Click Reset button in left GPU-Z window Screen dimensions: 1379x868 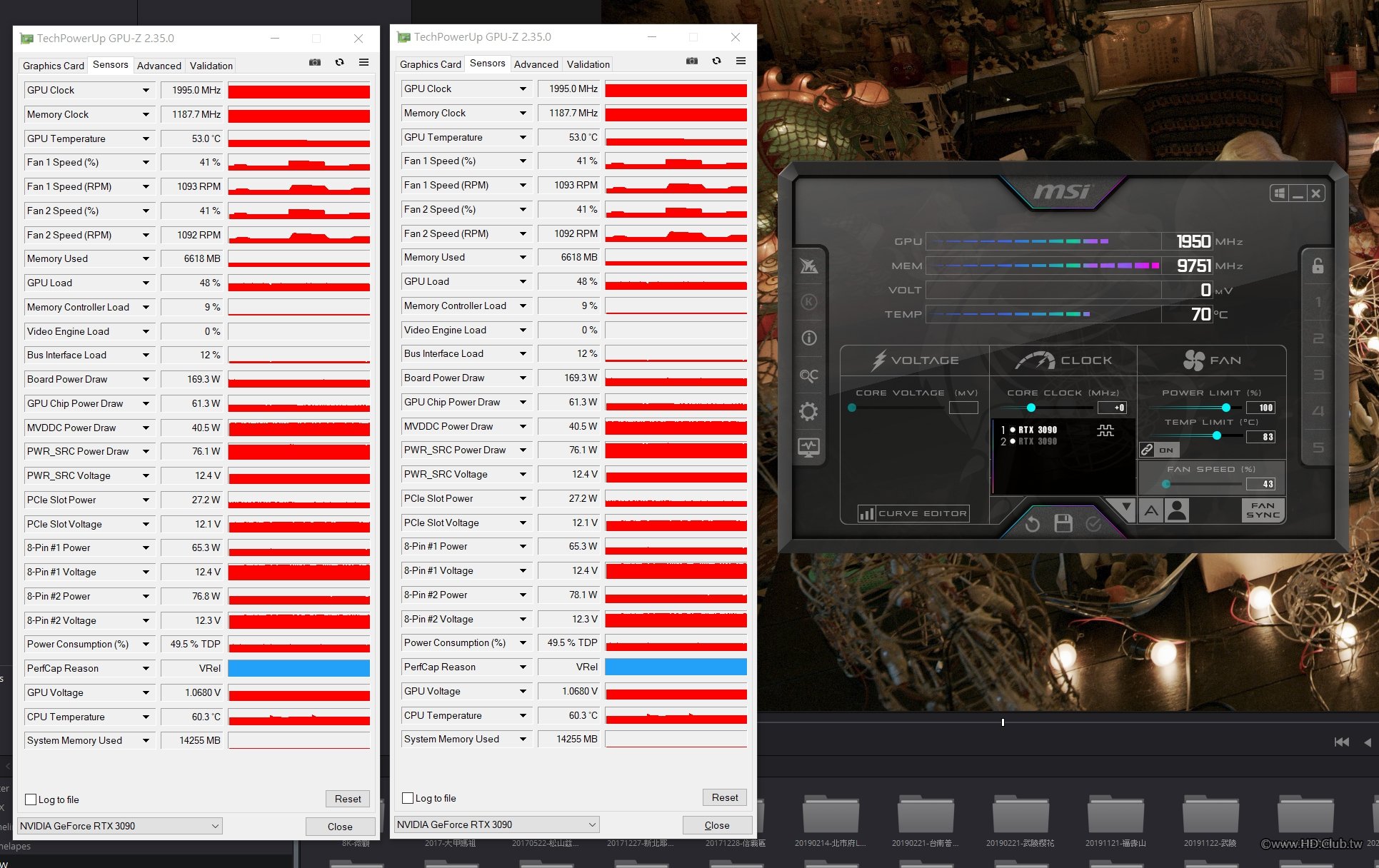tap(348, 799)
